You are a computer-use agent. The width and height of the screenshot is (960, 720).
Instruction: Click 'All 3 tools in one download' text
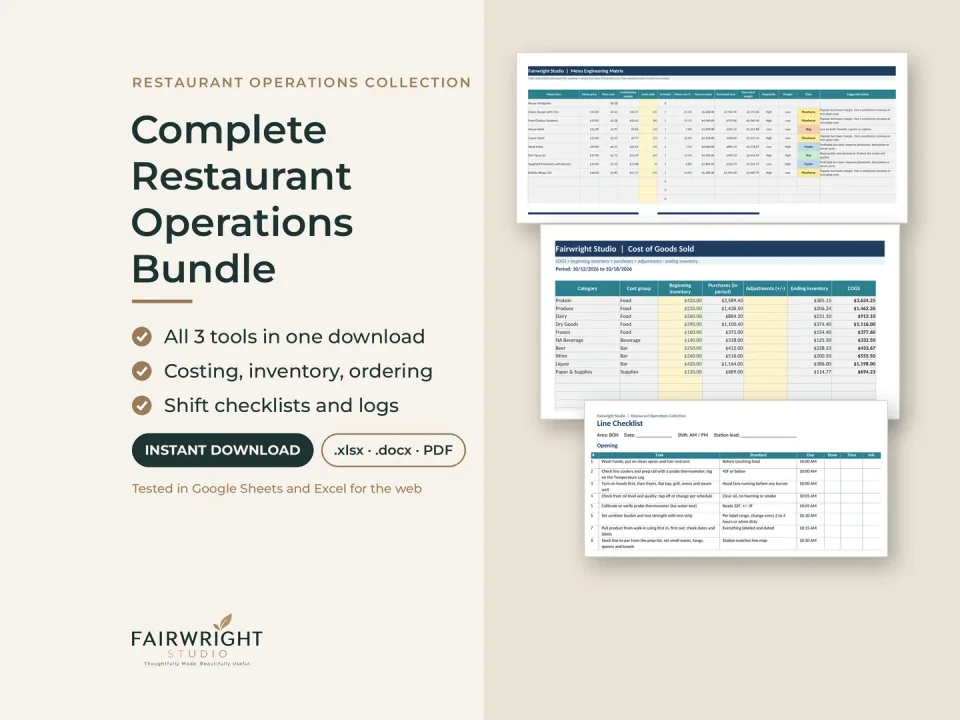click(x=294, y=337)
